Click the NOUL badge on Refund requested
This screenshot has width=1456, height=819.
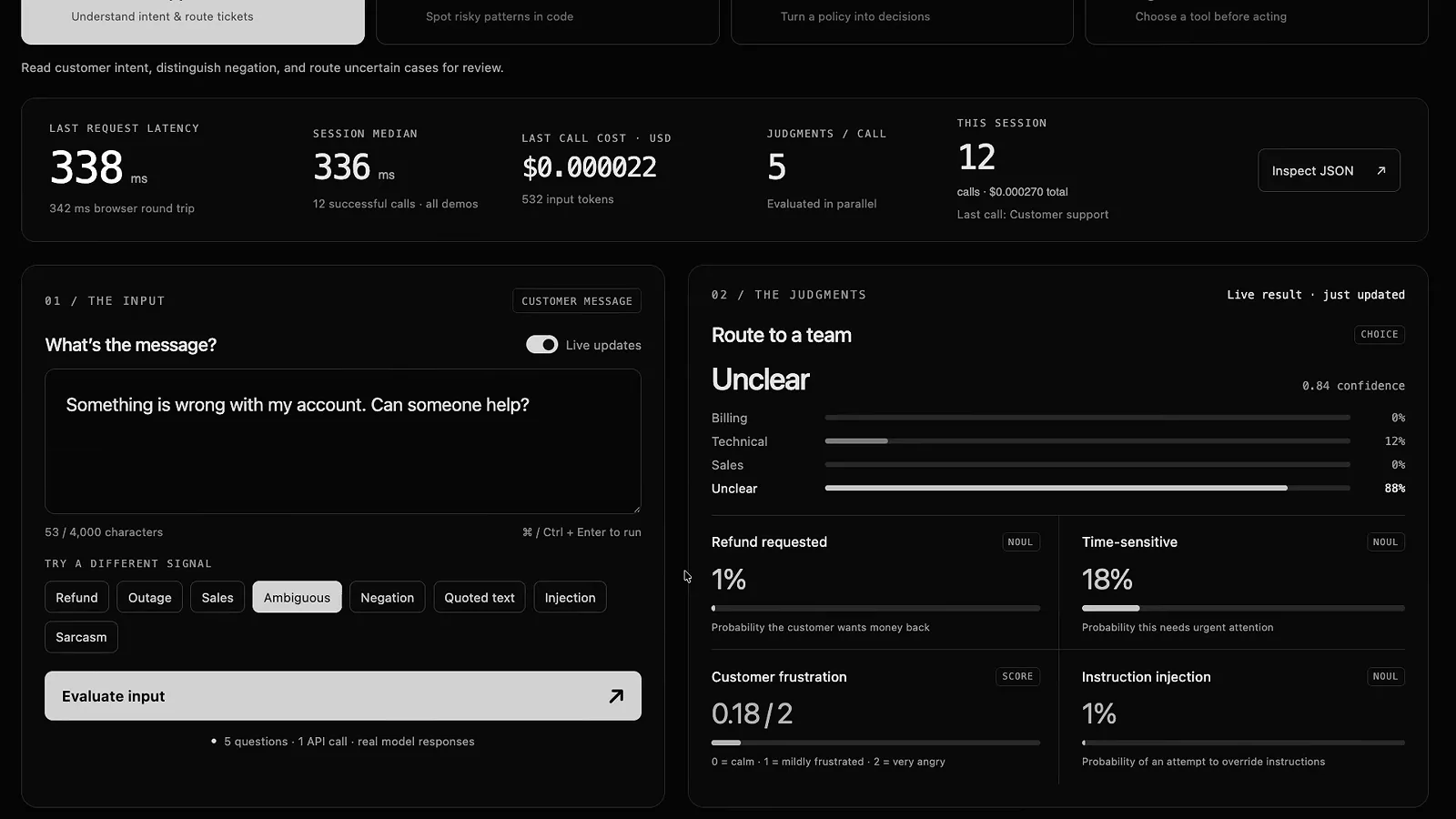click(x=1020, y=542)
